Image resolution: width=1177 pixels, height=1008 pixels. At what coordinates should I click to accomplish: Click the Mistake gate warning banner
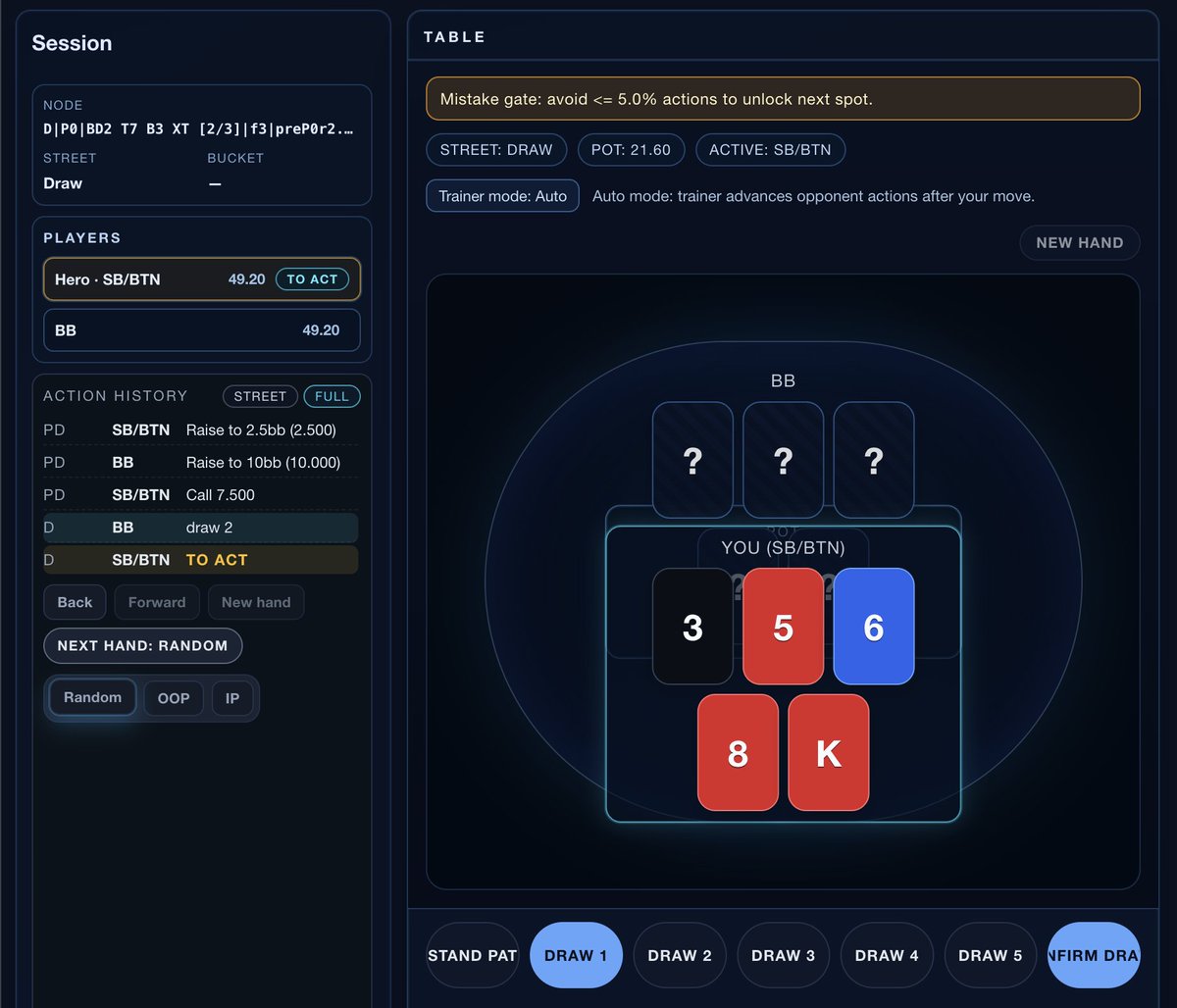pyautogui.click(x=783, y=99)
